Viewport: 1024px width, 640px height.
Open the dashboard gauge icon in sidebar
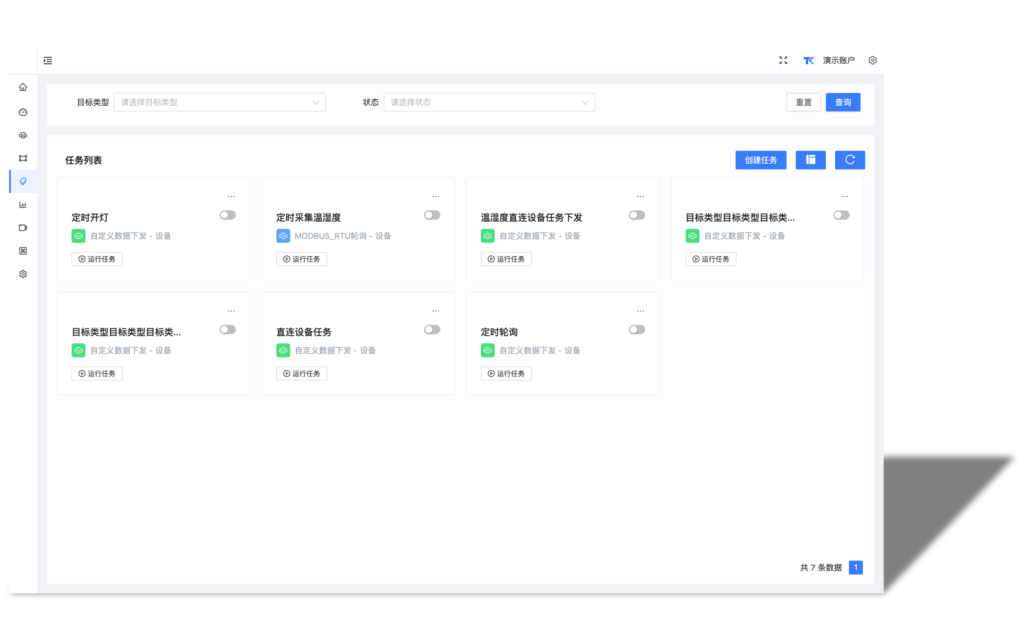(23, 112)
